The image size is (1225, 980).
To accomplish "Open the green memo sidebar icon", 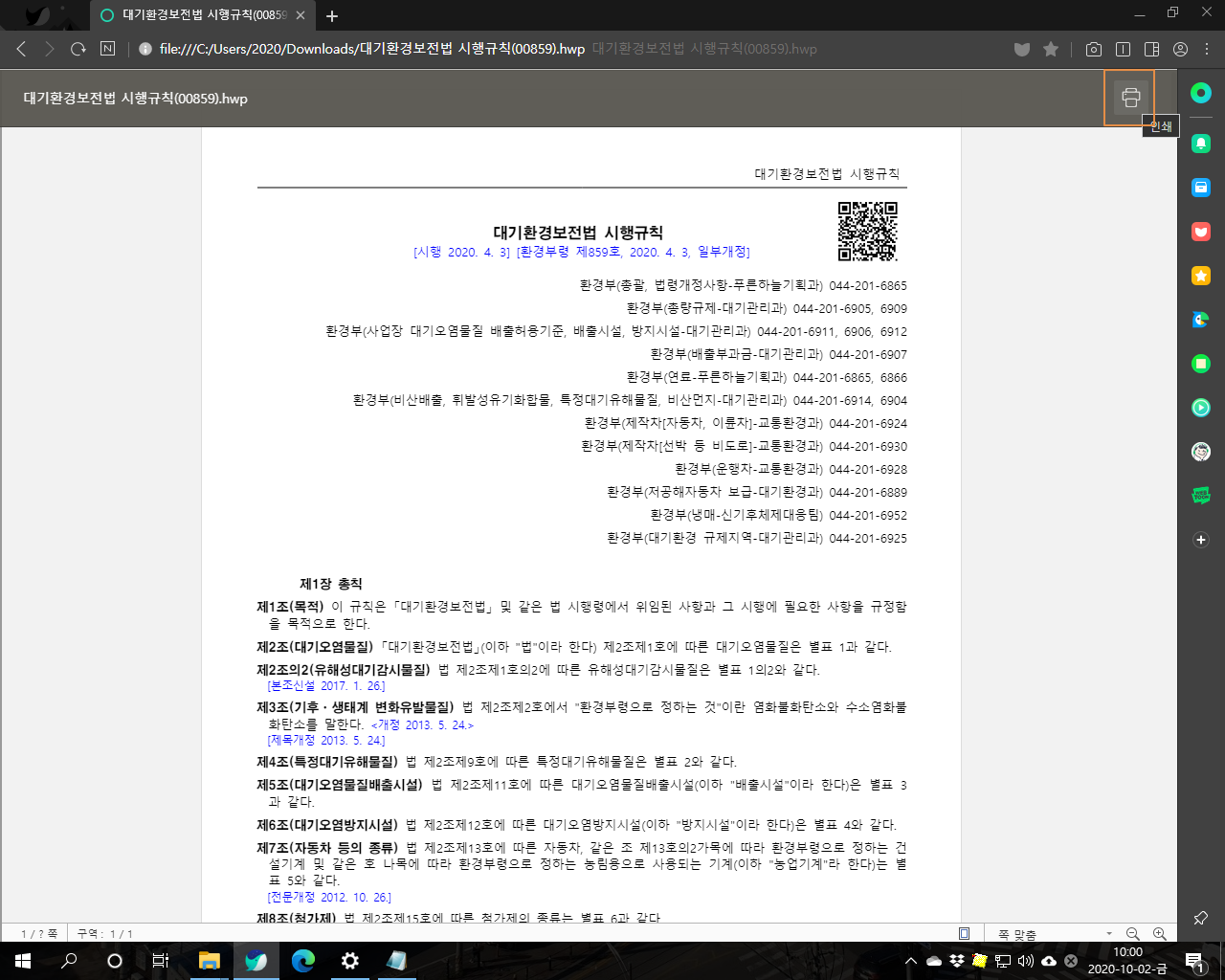I will tap(1201, 364).
